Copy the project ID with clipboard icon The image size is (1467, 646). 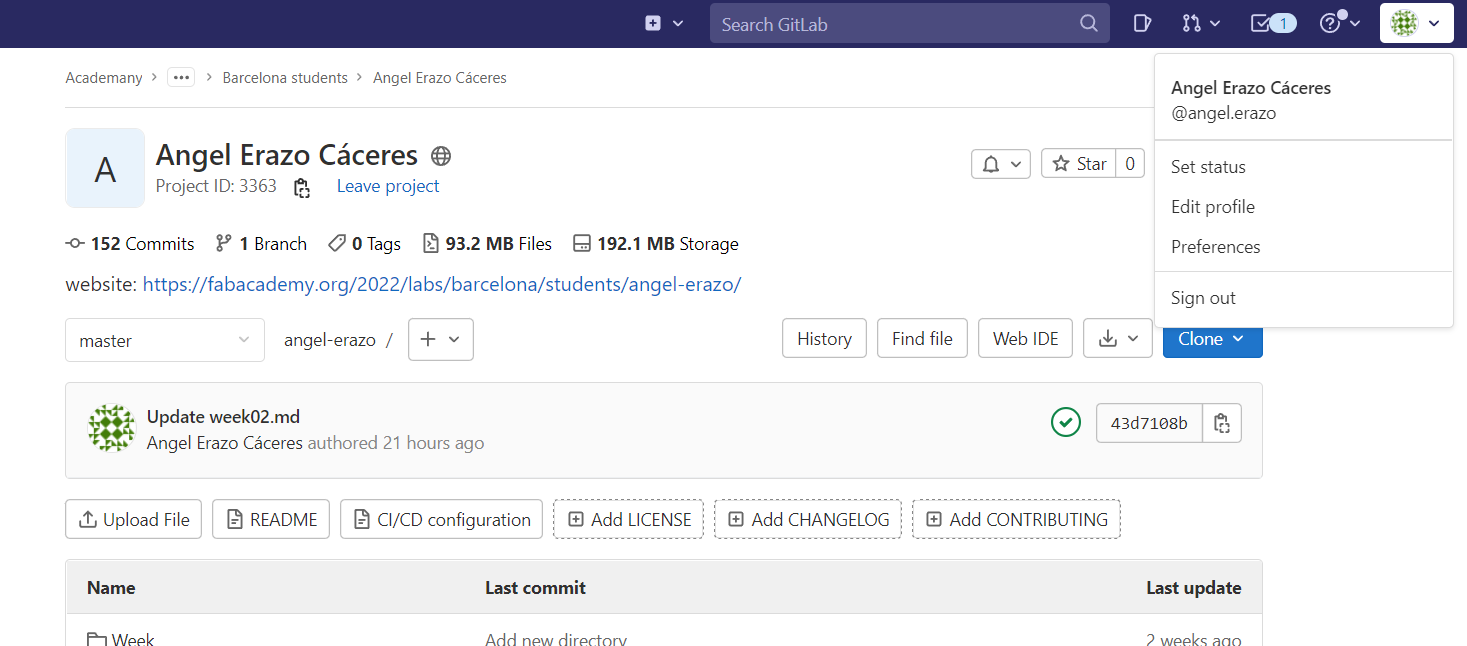[301, 187]
